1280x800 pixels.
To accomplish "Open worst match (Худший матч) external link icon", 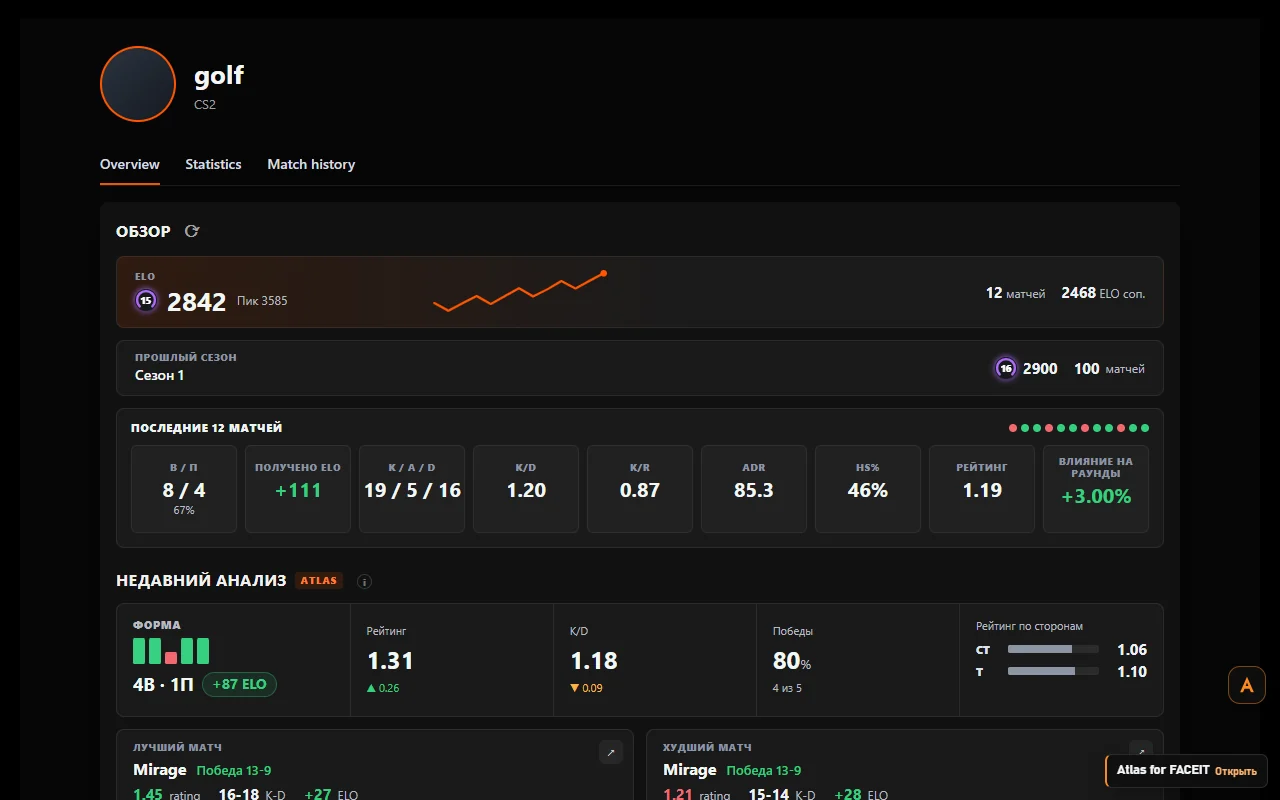I will pos(1140,752).
